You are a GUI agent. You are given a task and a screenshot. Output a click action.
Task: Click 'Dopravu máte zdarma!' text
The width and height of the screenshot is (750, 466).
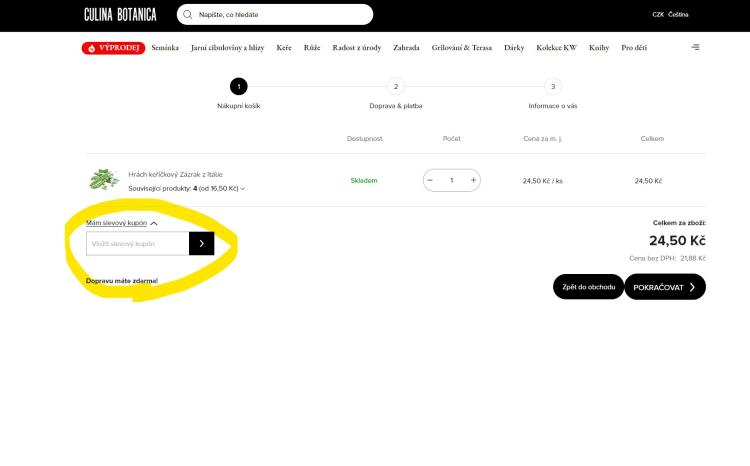tap(122, 281)
